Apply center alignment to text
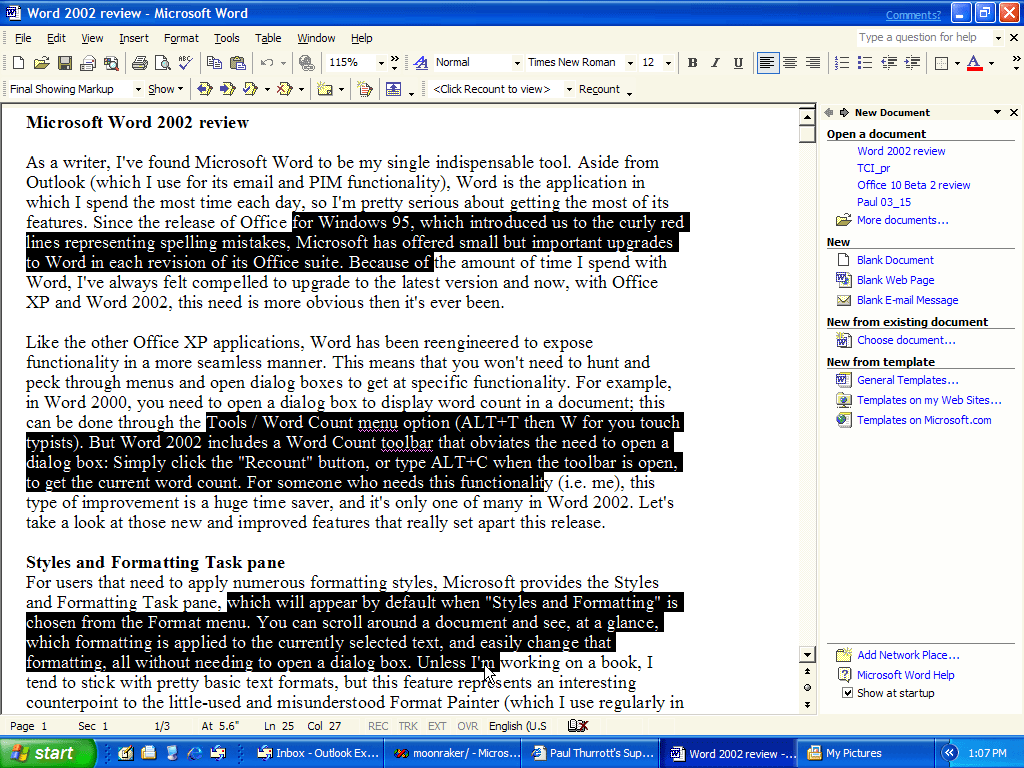Screen dimensions: 1024x768 pos(790,63)
